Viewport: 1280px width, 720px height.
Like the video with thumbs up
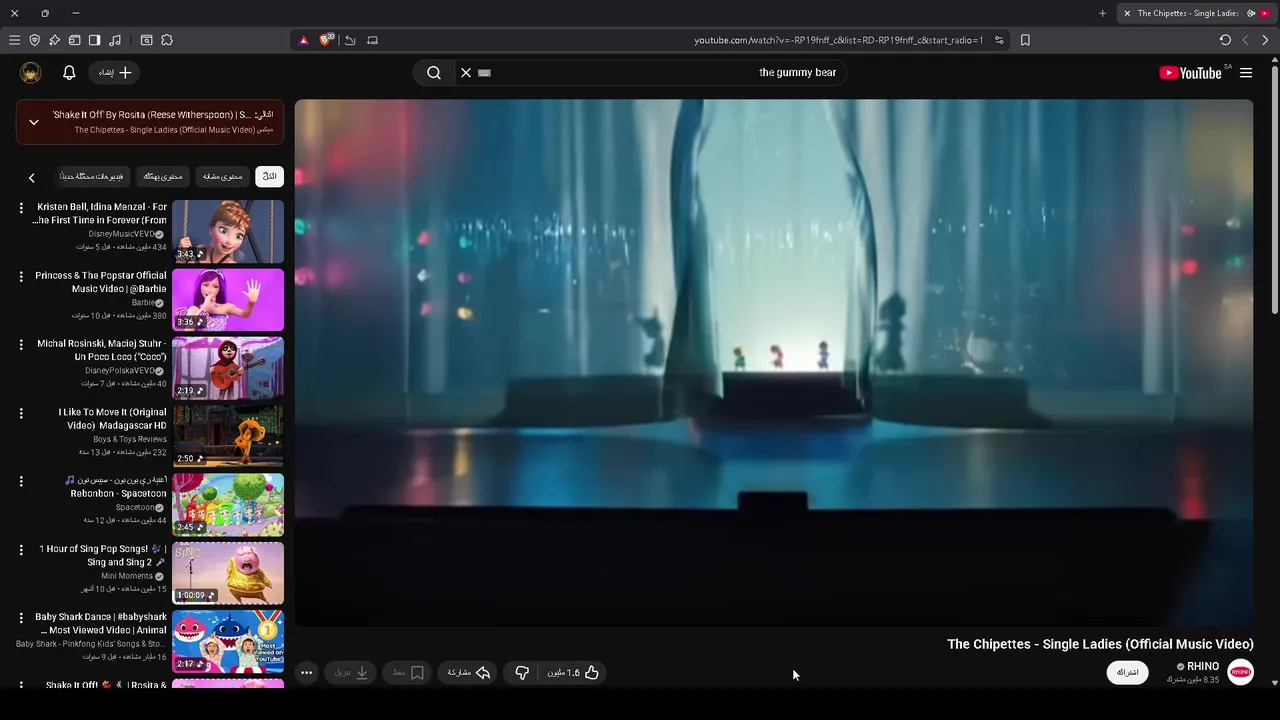click(573, 673)
